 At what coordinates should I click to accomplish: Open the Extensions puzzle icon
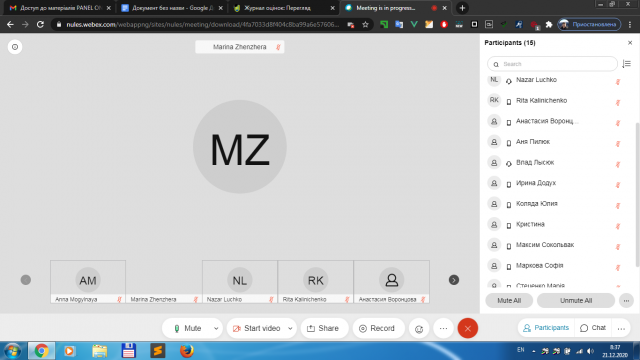point(549,24)
